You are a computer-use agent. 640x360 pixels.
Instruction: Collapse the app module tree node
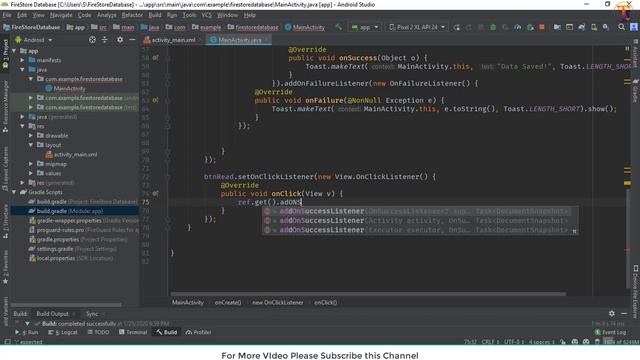click(14, 51)
